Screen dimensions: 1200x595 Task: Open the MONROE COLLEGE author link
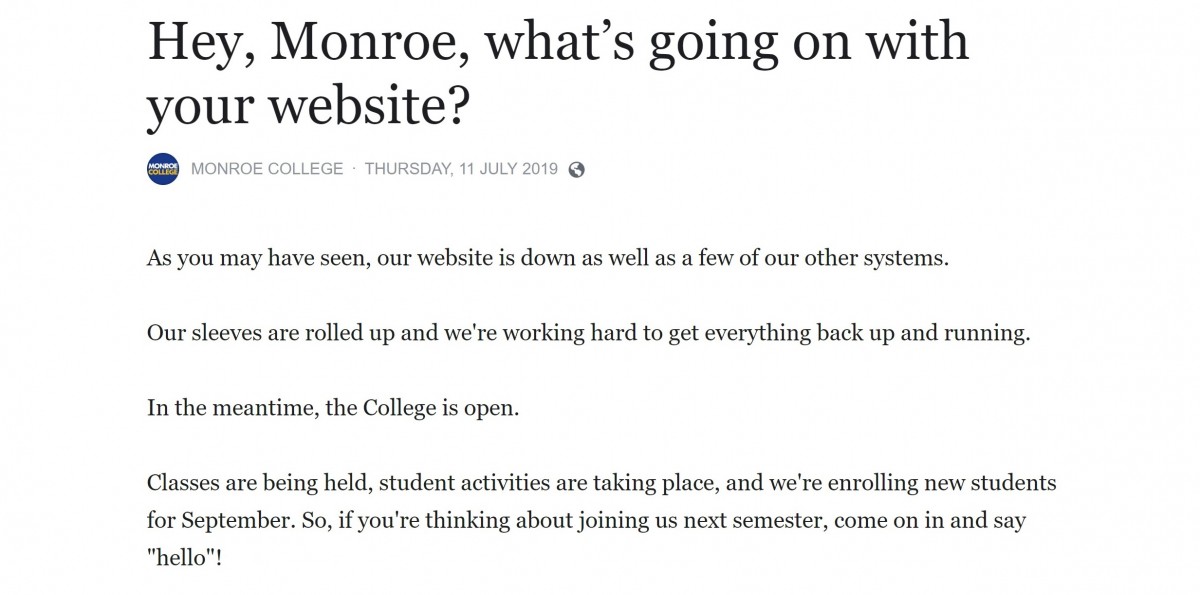point(267,169)
